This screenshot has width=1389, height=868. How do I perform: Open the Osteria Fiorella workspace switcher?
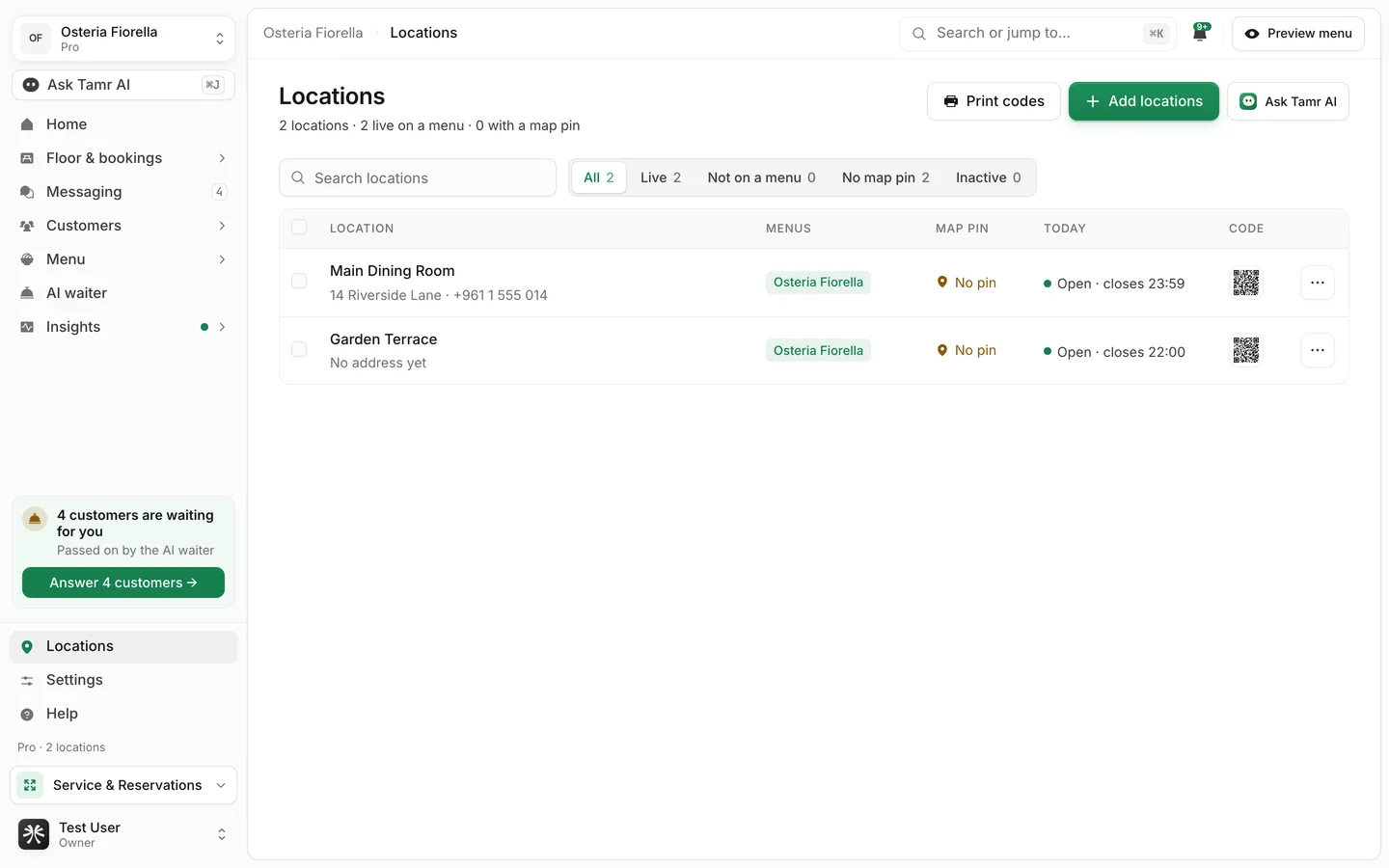(x=123, y=39)
